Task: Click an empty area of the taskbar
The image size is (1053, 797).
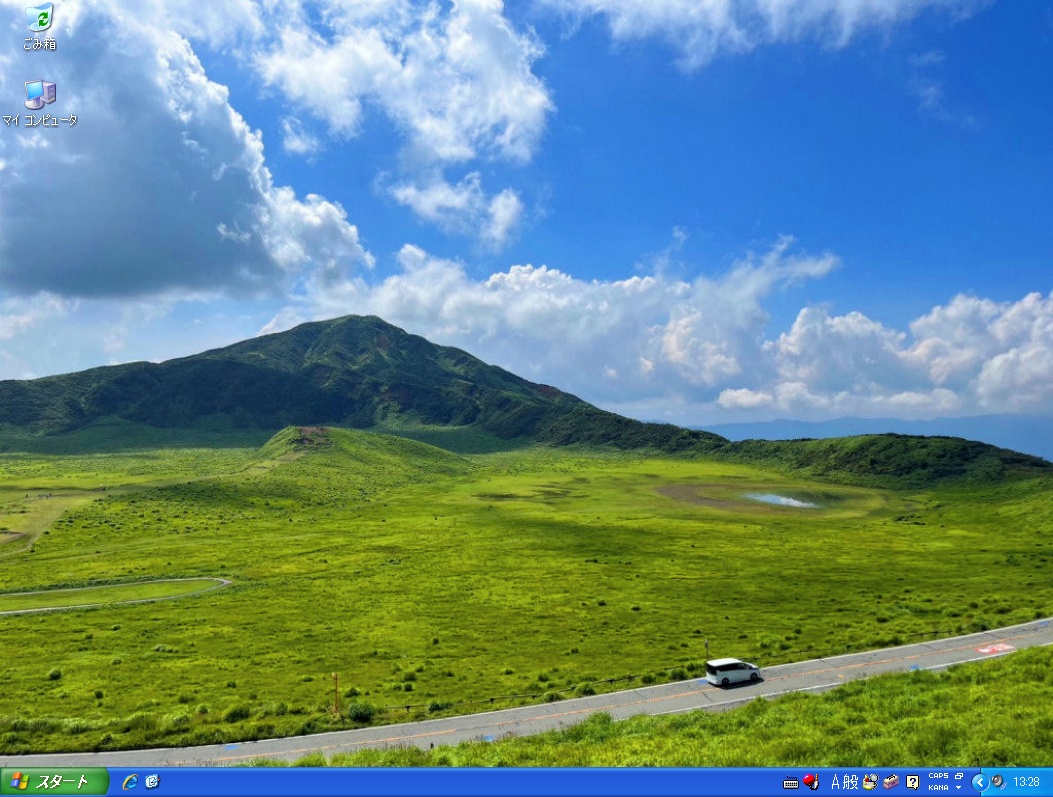Action: pos(450,782)
